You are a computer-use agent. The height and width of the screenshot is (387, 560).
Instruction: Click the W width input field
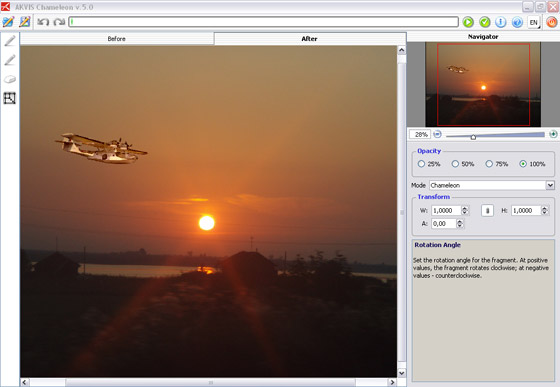[x=446, y=211]
